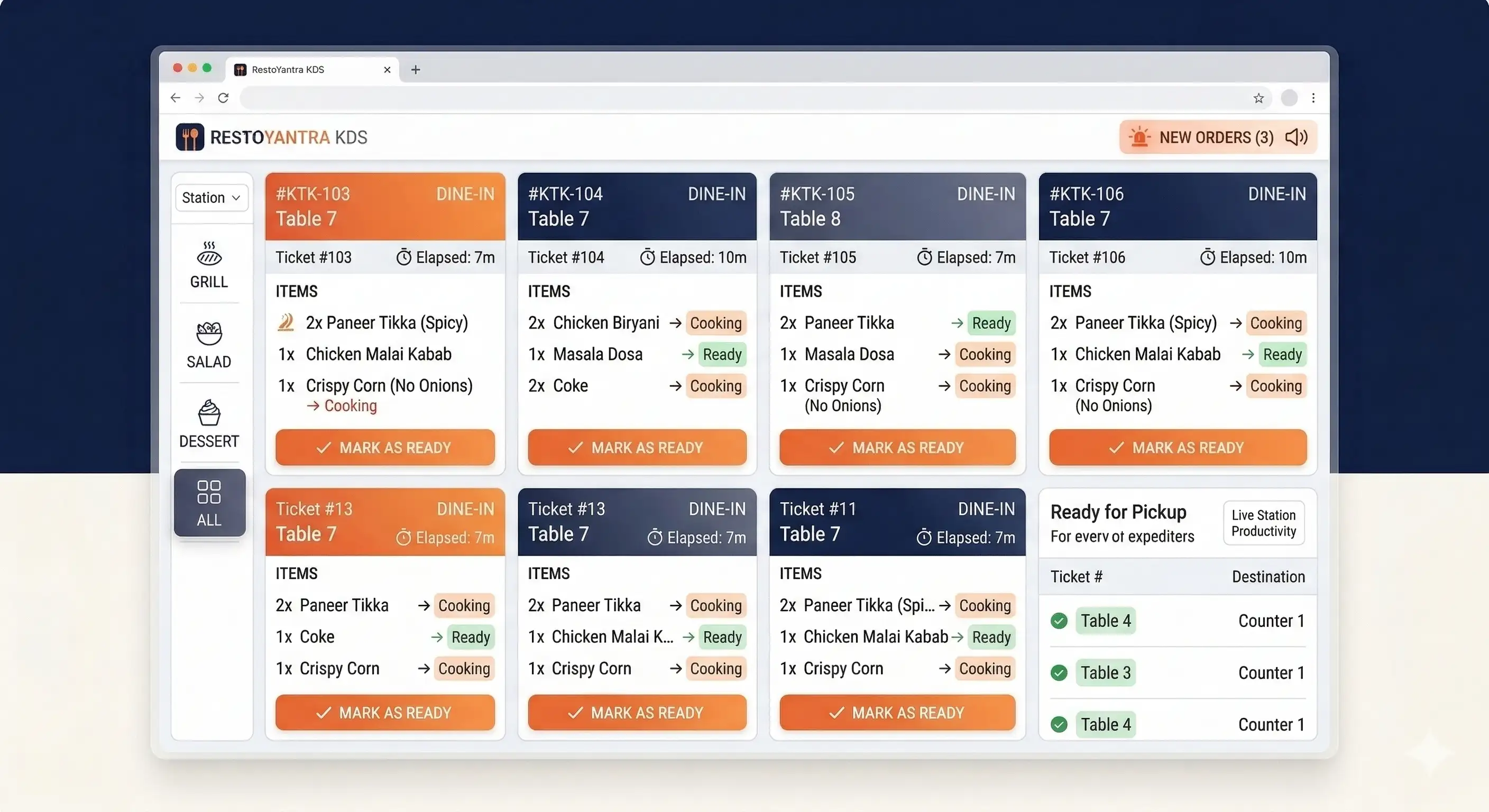Reload the page with the refresh icon
The width and height of the screenshot is (1489, 812).
click(223, 98)
